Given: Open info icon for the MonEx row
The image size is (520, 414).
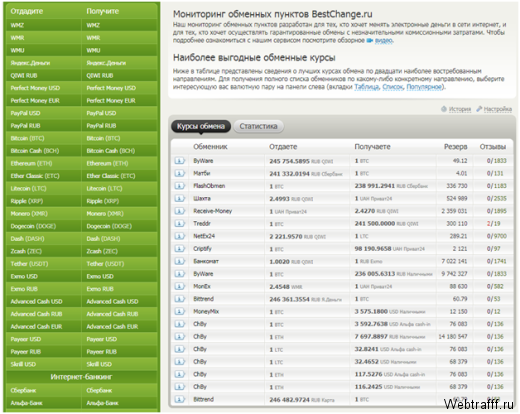Looking at the screenshot, I should [x=179, y=287].
